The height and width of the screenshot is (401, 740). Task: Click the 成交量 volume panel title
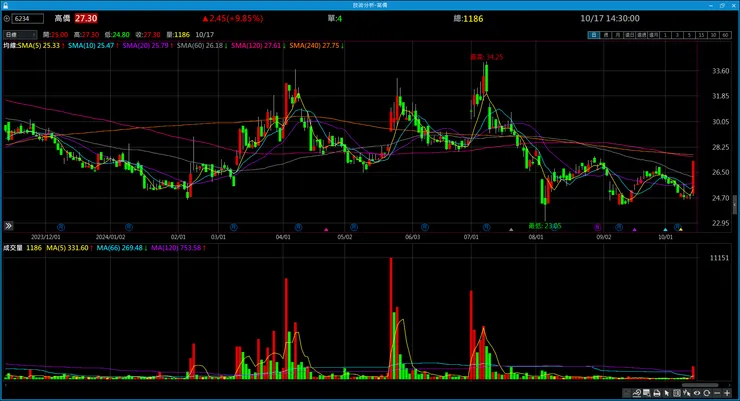(x=13, y=248)
